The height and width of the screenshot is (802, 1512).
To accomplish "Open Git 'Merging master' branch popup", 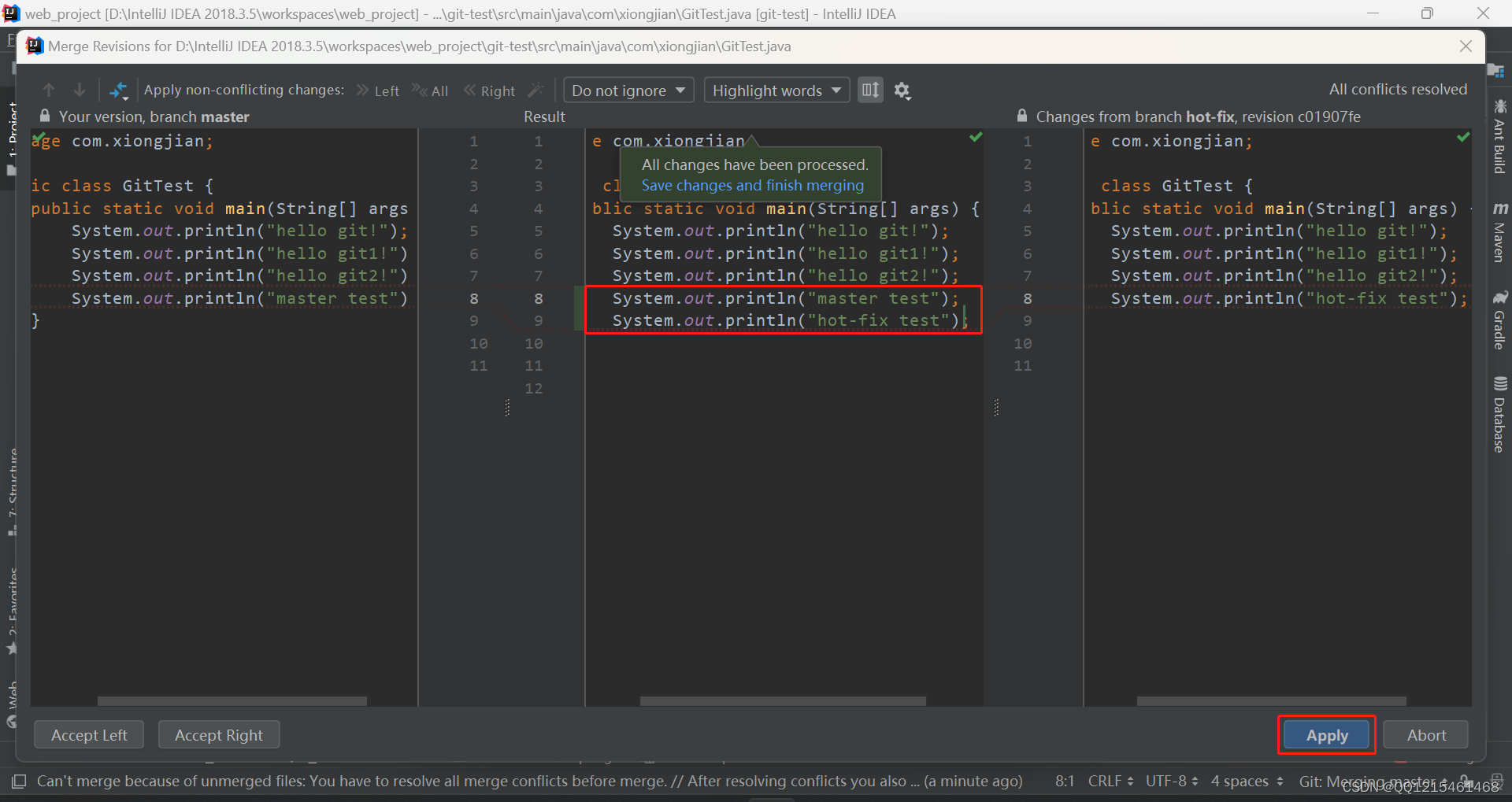I will (x=1373, y=781).
